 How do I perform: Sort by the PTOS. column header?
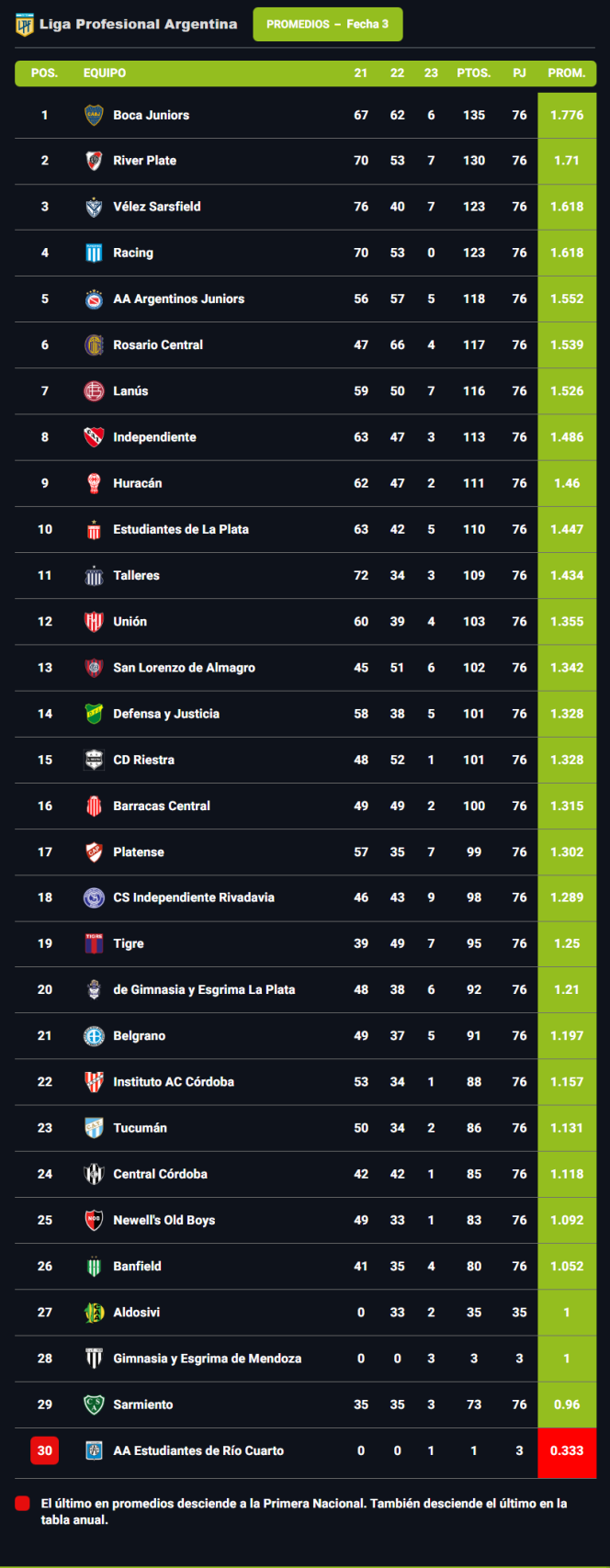[474, 73]
